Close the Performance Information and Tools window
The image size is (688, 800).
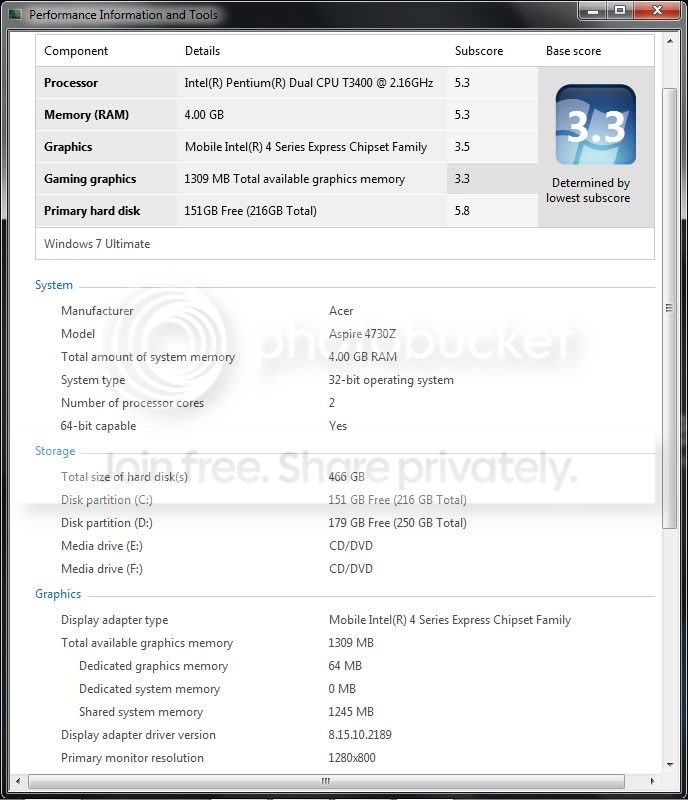(x=657, y=10)
